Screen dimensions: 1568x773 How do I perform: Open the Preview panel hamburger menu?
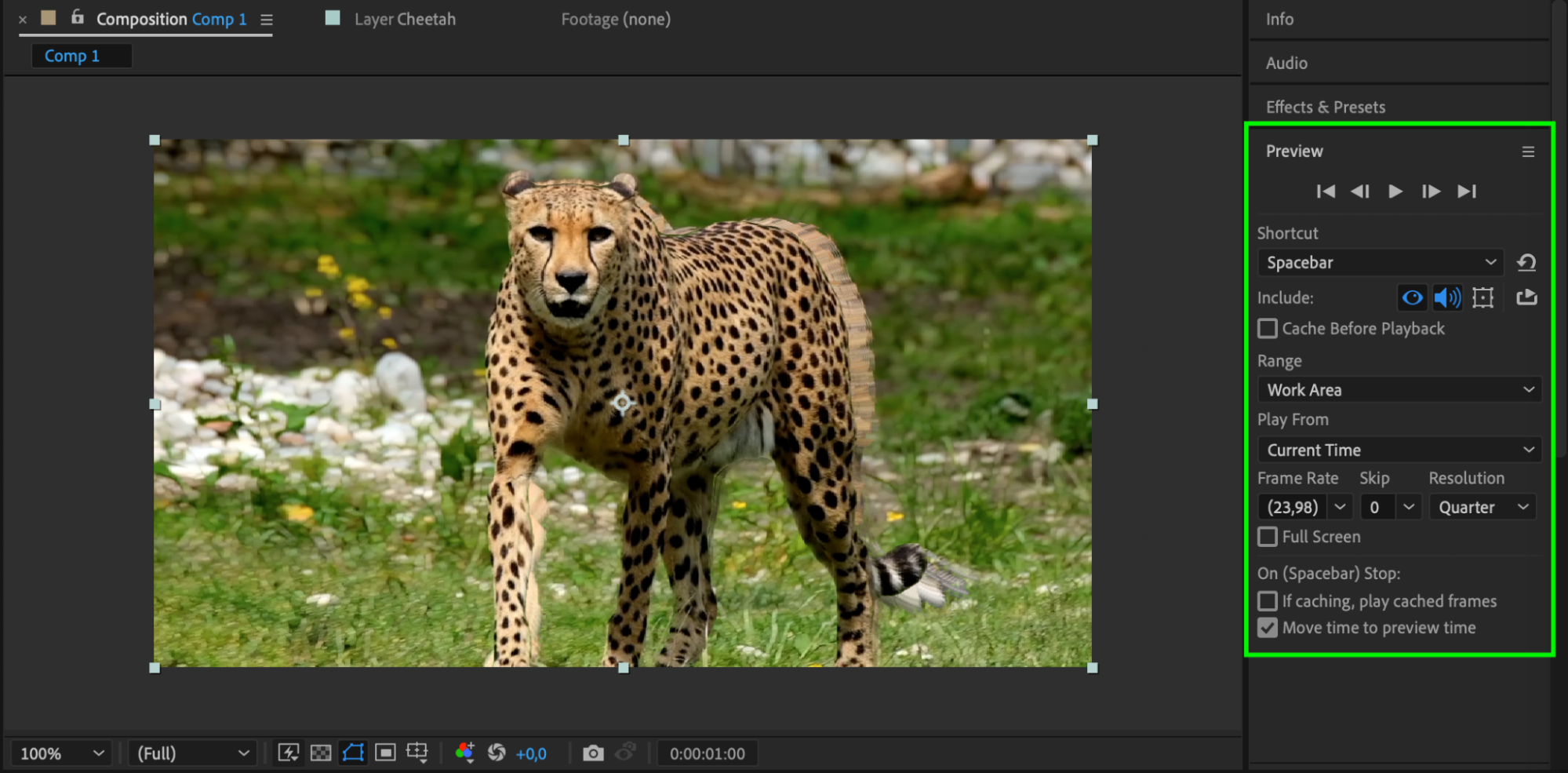pos(1528,151)
